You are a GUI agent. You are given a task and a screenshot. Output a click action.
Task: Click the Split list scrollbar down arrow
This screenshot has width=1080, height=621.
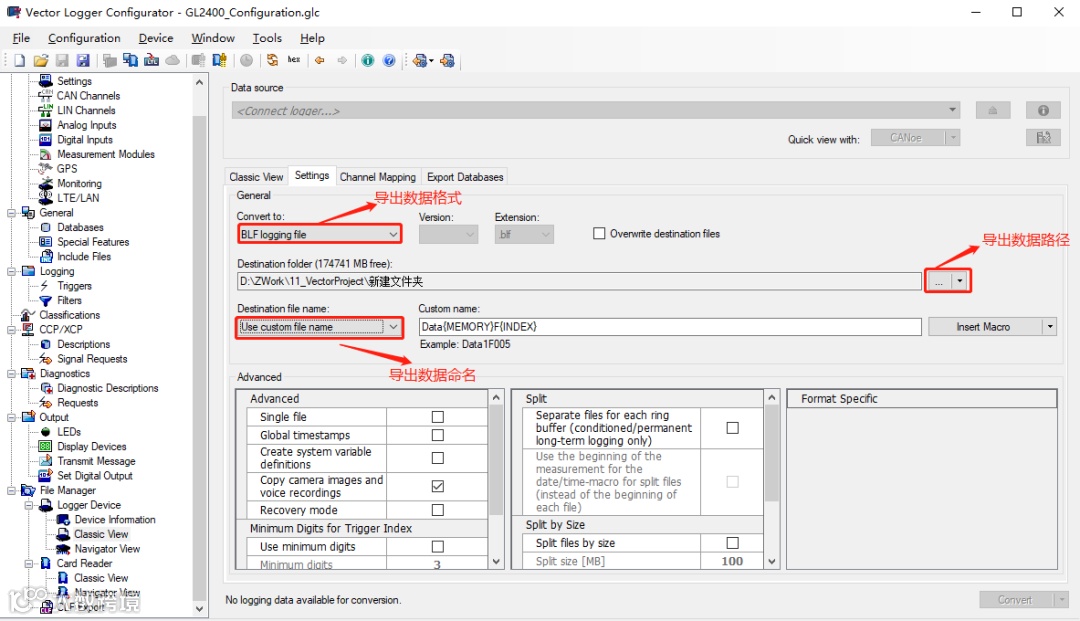[x=771, y=562]
